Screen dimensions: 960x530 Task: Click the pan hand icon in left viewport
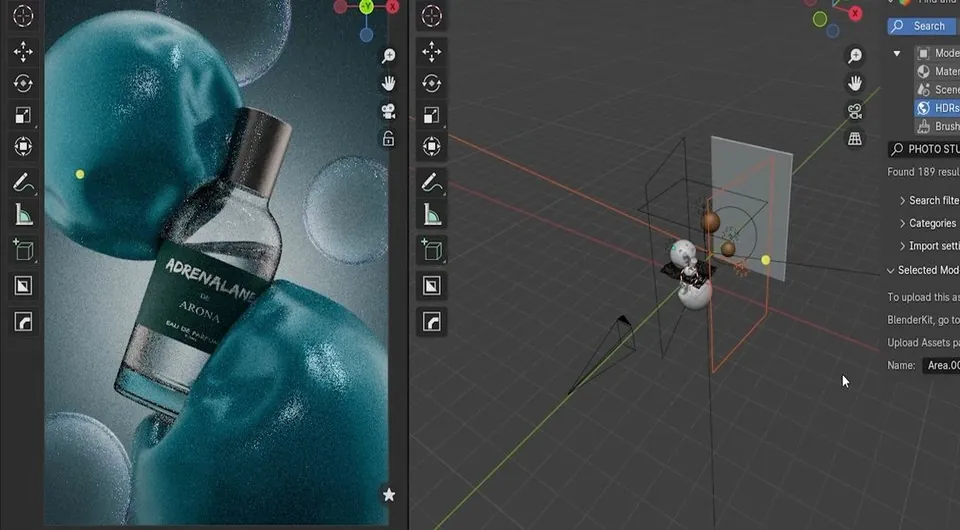point(388,83)
